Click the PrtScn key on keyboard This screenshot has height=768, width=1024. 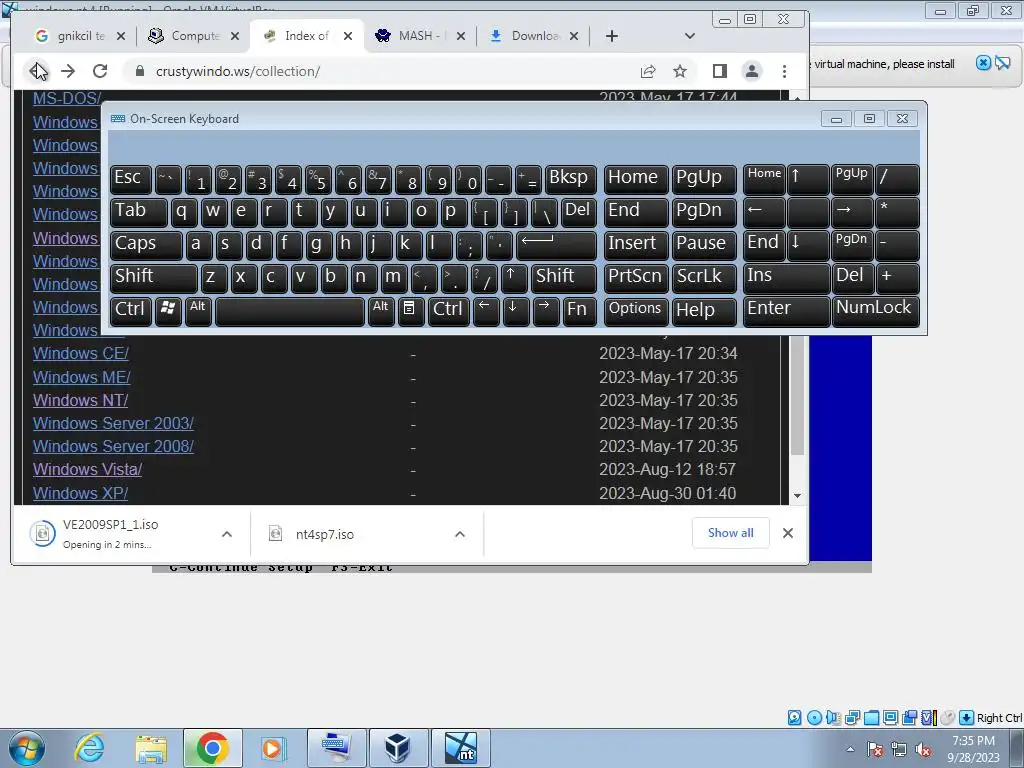coord(636,278)
